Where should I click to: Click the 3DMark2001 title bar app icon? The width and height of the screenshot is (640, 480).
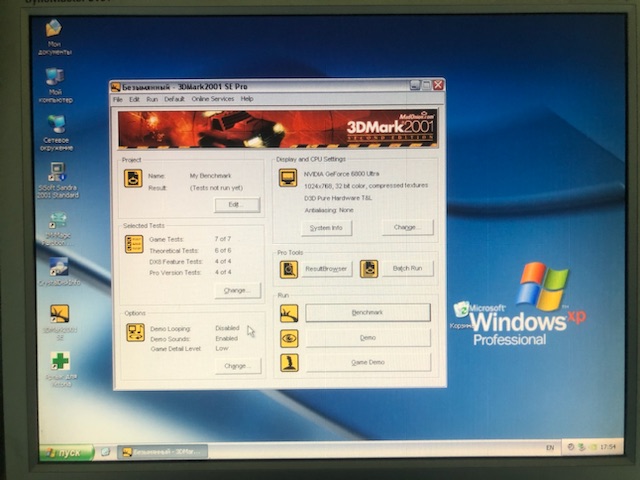pos(116,87)
